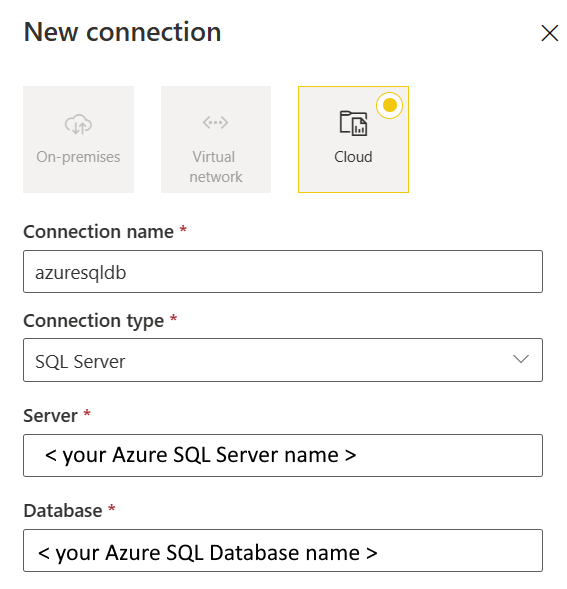Click into the Database name field
This screenshot has height=589, width=567.
point(283,551)
